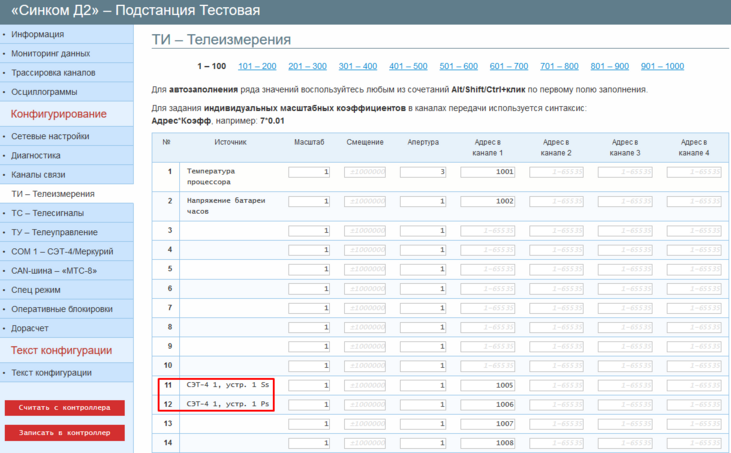The width and height of the screenshot is (731, 453).
Task: Select the source field of row 11
Action: point(230,385)
